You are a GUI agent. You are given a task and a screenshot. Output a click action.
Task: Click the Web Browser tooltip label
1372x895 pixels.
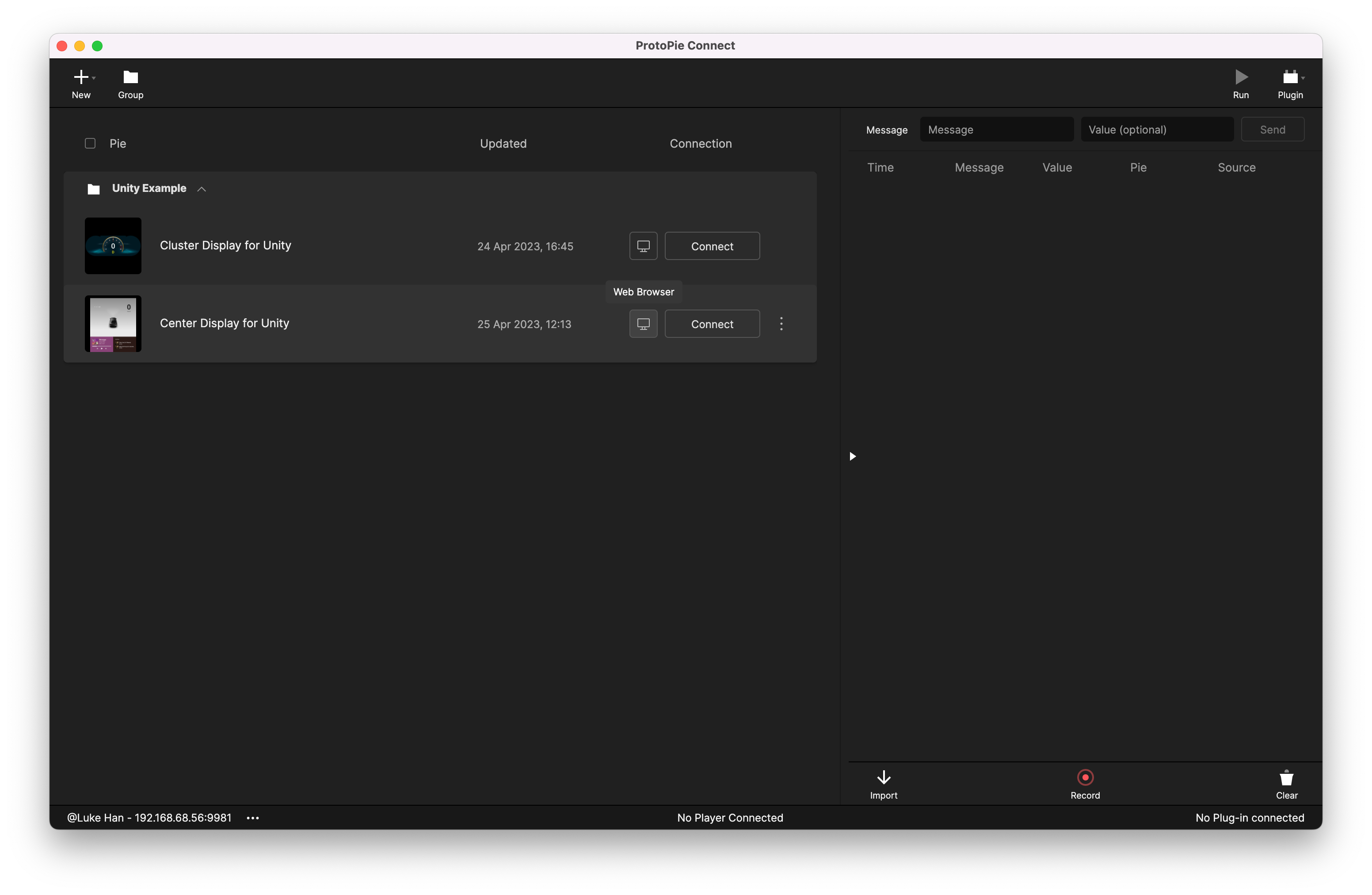click(x=644, y=291)
